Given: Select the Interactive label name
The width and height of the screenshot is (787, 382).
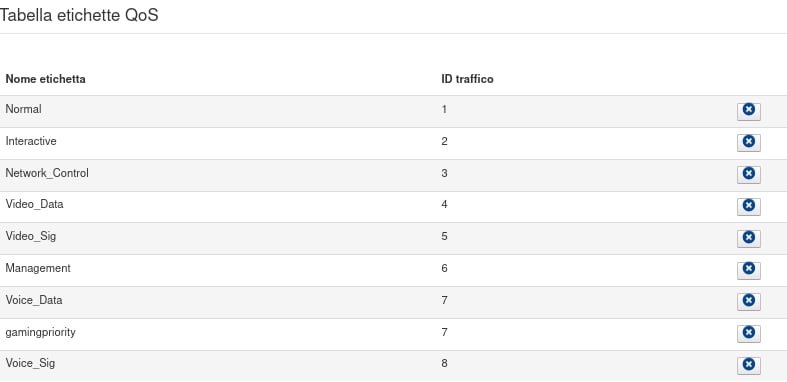Looking at the screenshot, I should pos(31,141).
